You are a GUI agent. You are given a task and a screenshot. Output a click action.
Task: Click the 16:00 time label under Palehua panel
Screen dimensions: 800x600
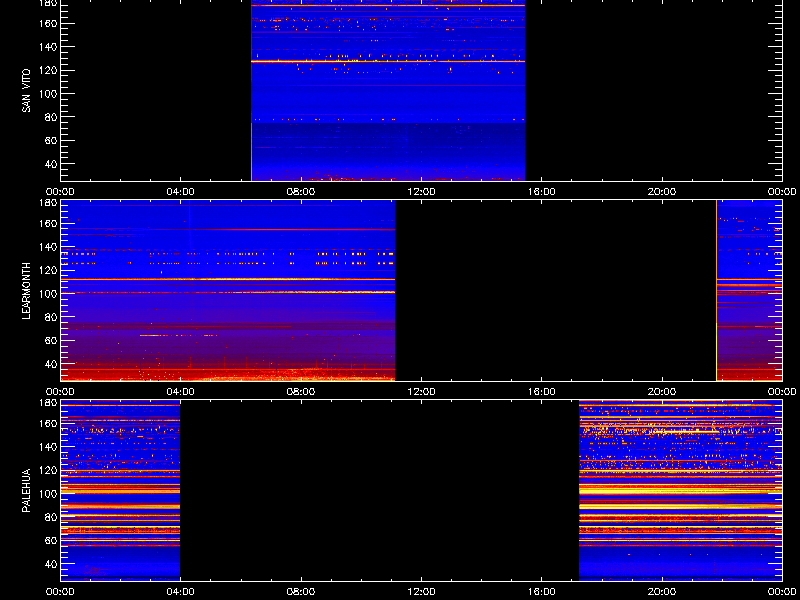[542, 592]
